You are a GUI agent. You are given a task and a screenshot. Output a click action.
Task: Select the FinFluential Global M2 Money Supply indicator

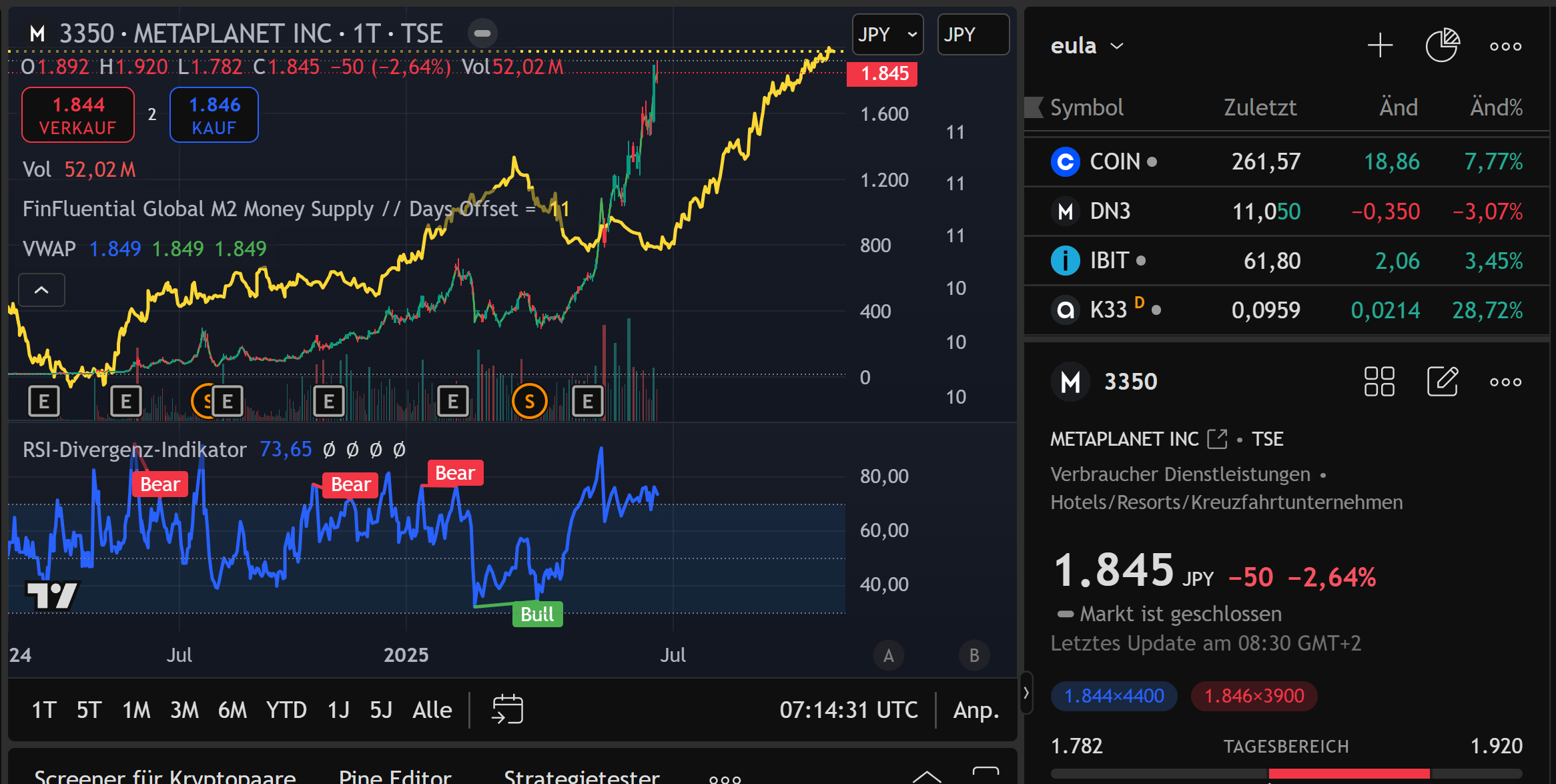click(296, 209)
